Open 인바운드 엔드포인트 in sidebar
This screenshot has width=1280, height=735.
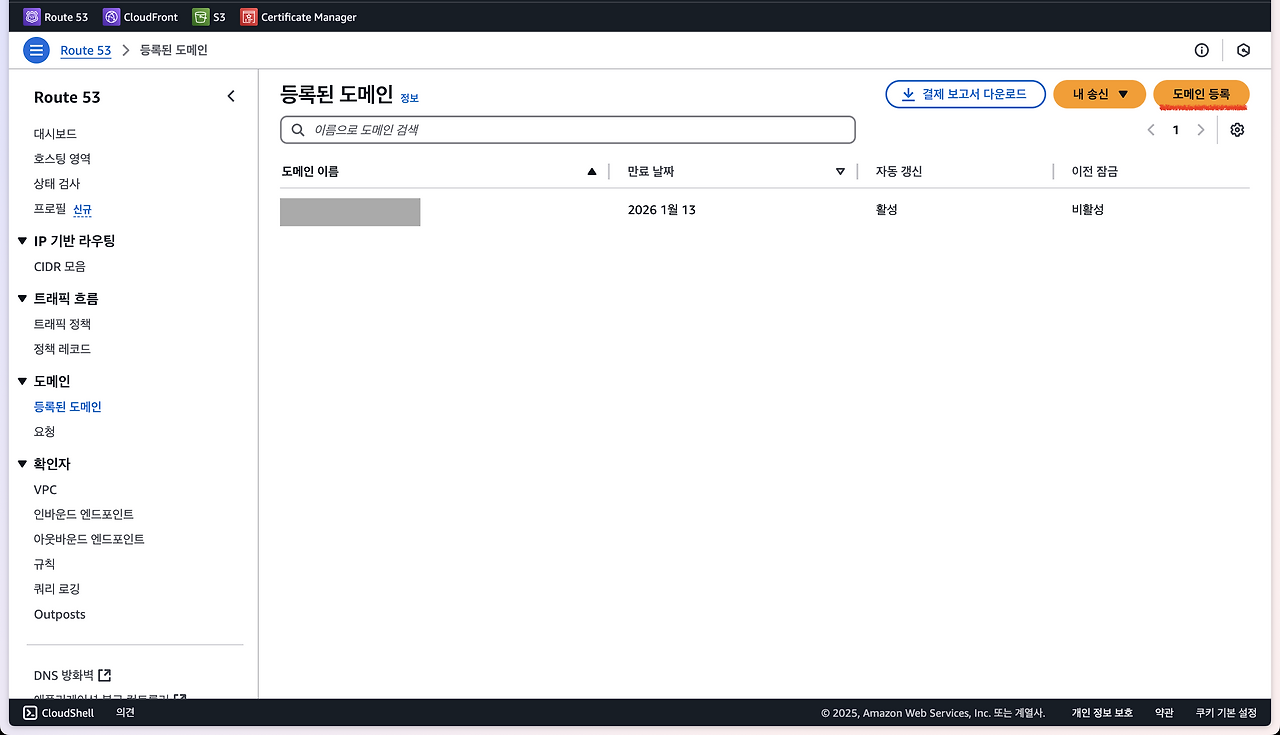click(x=83, y=514)
